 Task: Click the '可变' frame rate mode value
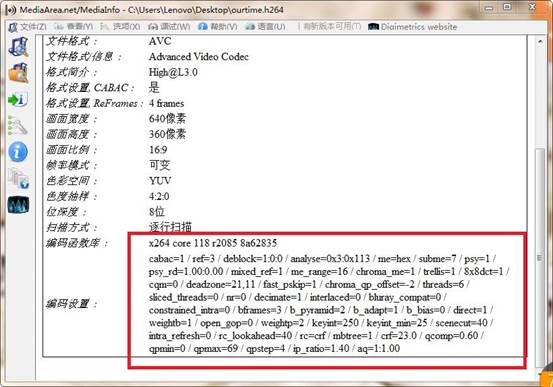[159, 165]
